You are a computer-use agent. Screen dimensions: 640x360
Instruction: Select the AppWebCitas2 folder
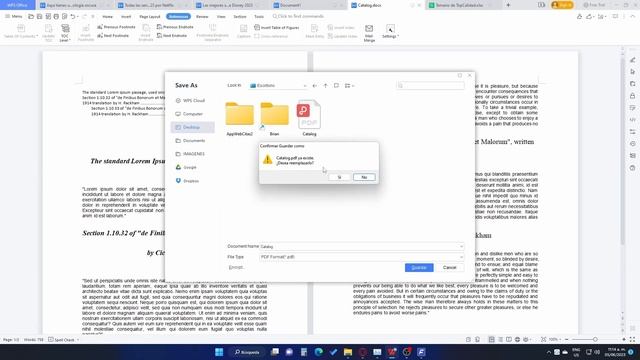coord(239,118)
